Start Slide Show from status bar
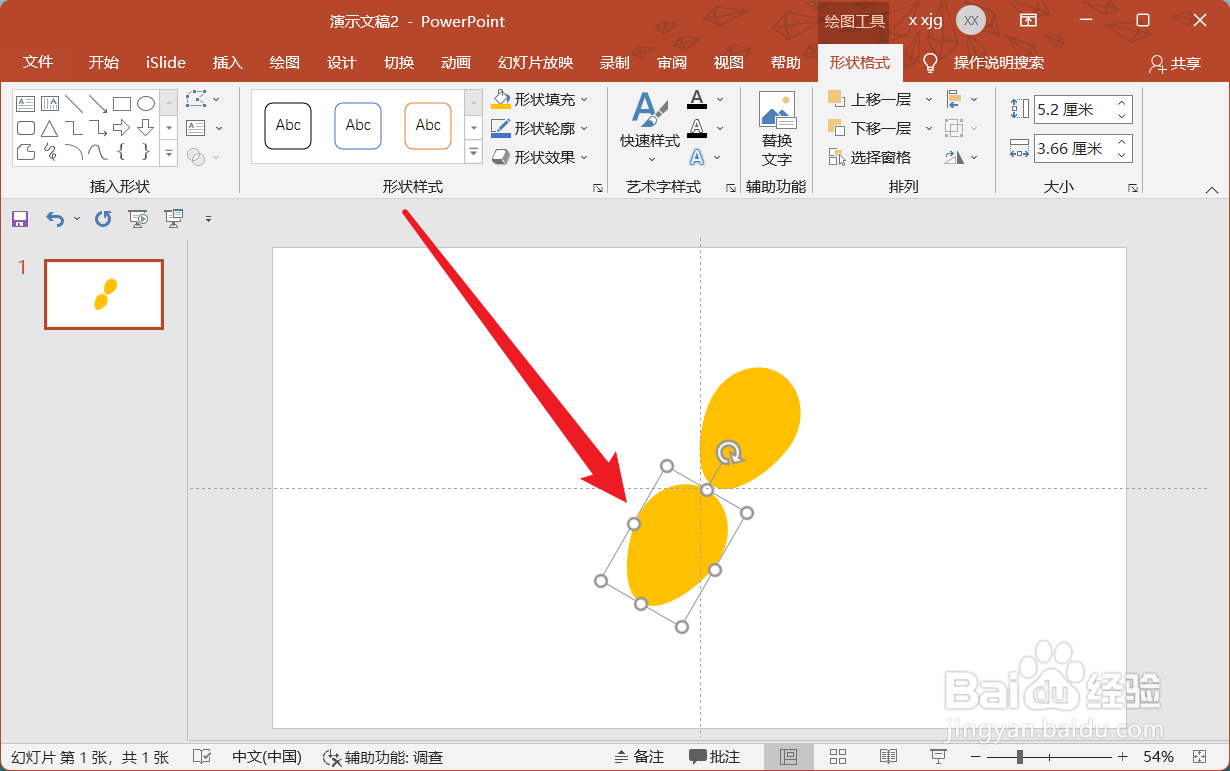Image resolution: width=1230 pixels, height=771 pixels. (938, 757)
